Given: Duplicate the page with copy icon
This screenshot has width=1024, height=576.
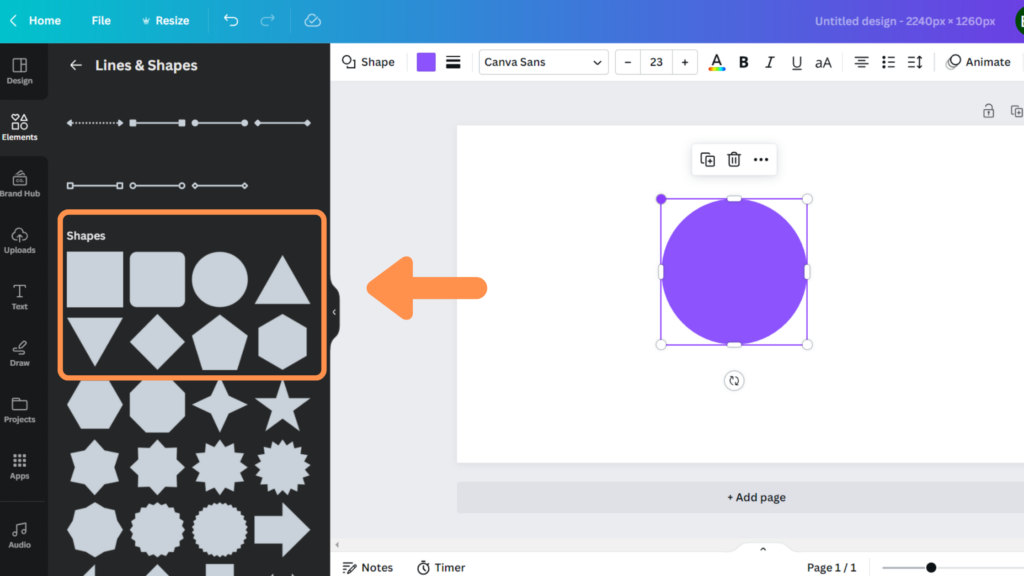Looking at the screenshot, I should (x=1016, y=111).
